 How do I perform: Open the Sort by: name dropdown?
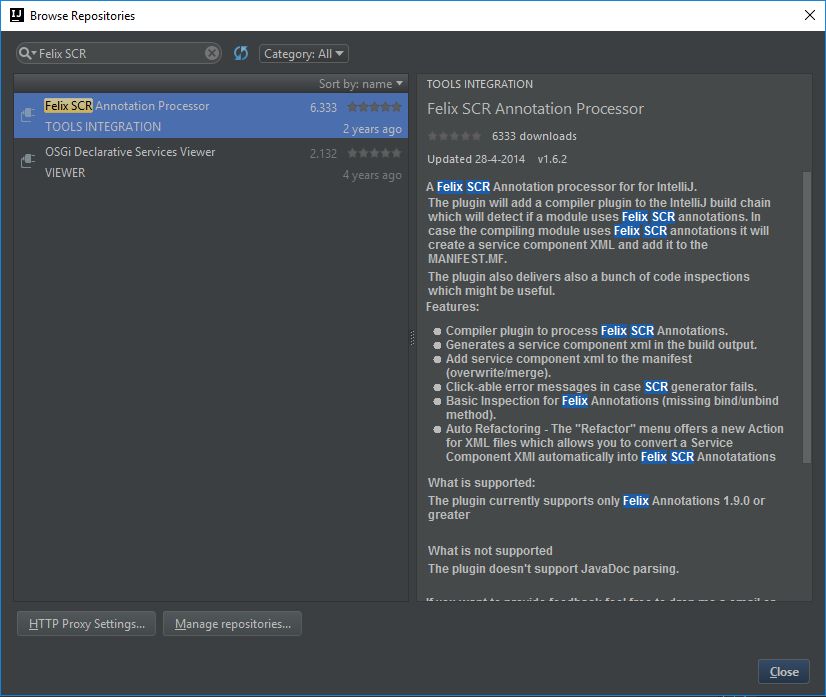[x=360, y=84]
